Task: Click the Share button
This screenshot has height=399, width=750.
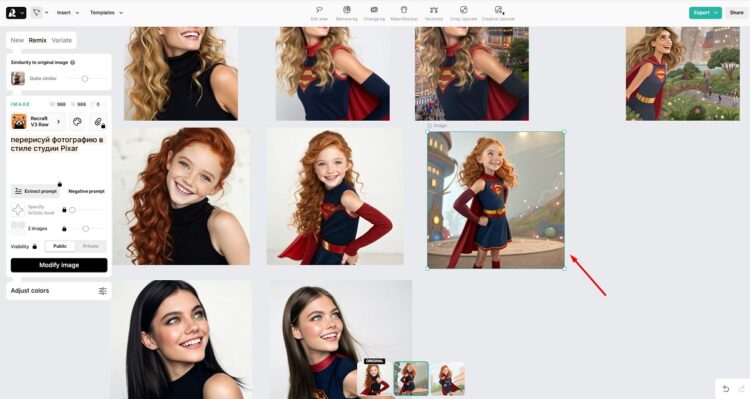Action: (736, 12)
